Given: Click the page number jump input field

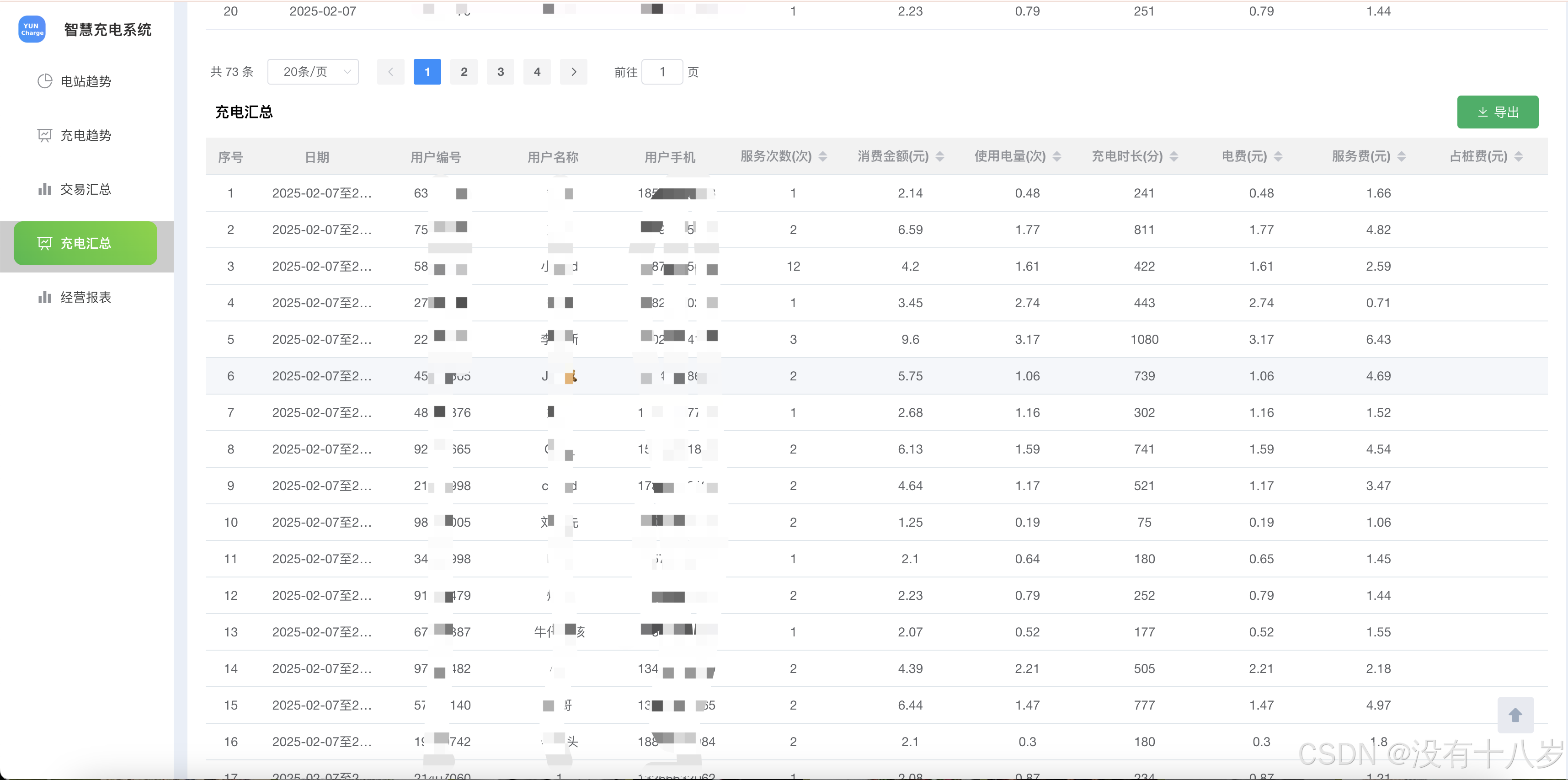Looking at the screenshot, I should click(662, 72).
